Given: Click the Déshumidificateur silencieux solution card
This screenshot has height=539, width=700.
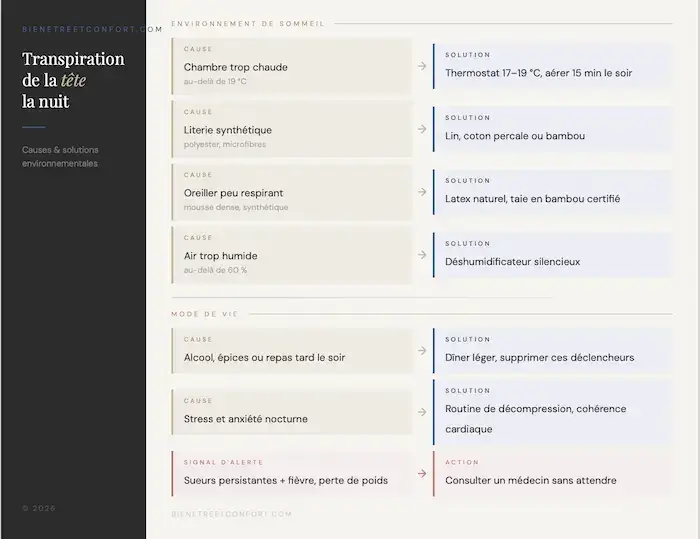Looking at the screenshot, I should coord(552,255).
